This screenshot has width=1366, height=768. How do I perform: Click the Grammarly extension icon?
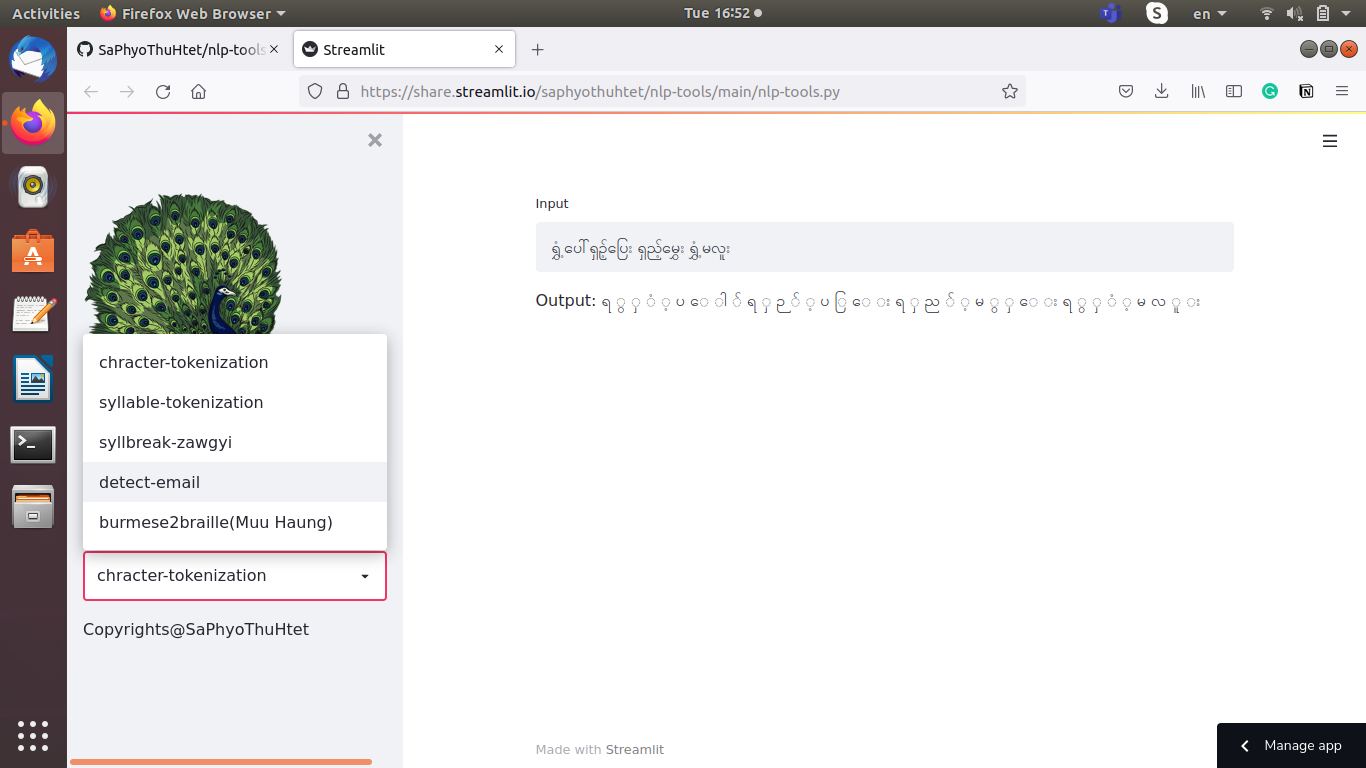[x=1270, y=92]
